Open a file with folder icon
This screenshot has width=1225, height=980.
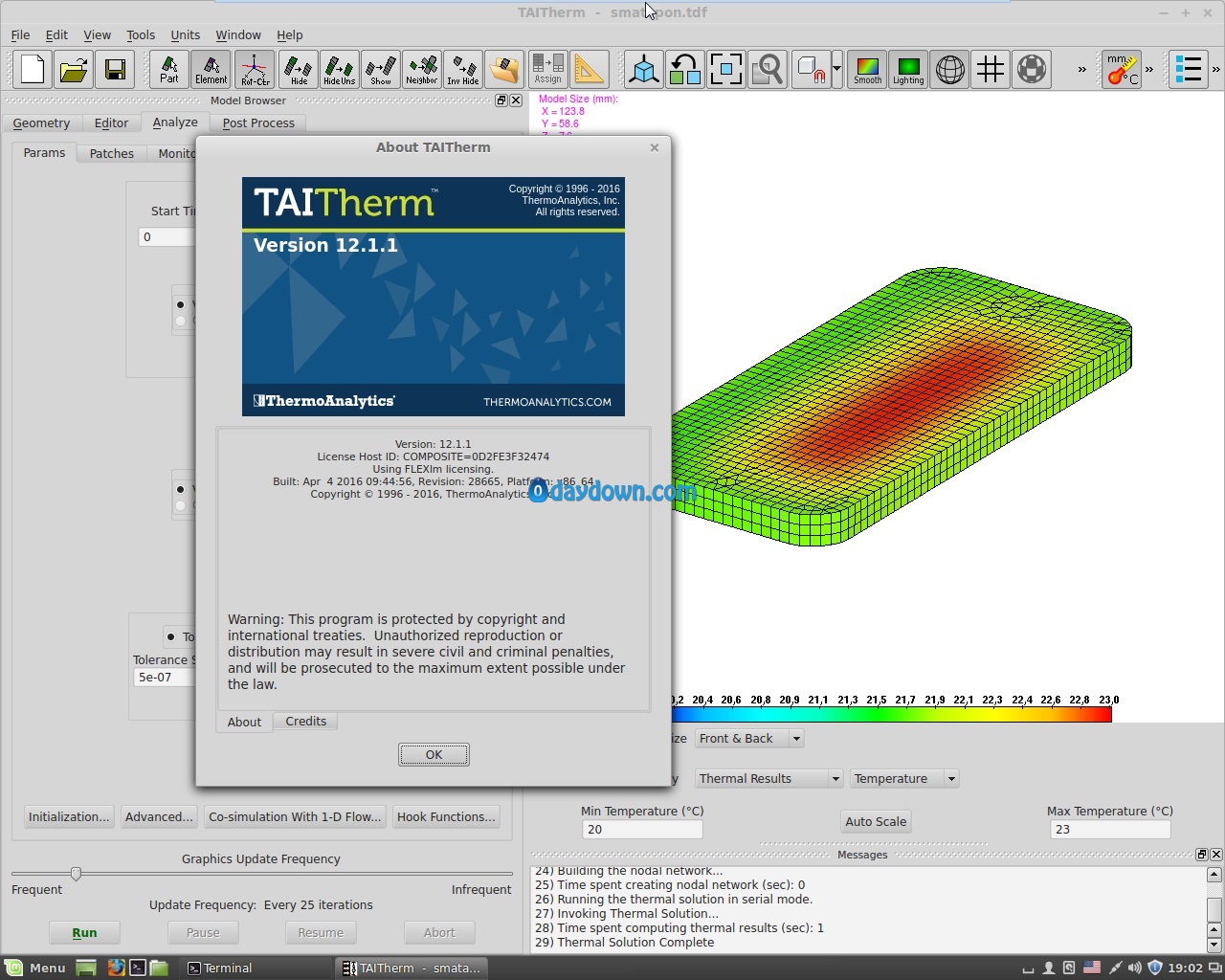74,70
